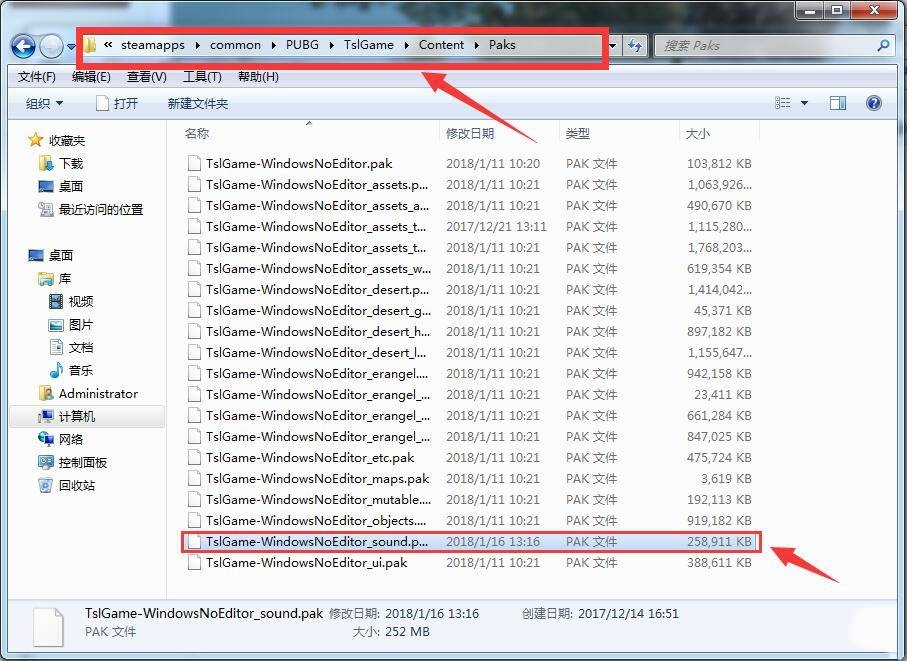This screenshot has width=907, height=661.
Task: Open the 编辑(E) menu
Action: pyautogui.click(x=91, y=76)
